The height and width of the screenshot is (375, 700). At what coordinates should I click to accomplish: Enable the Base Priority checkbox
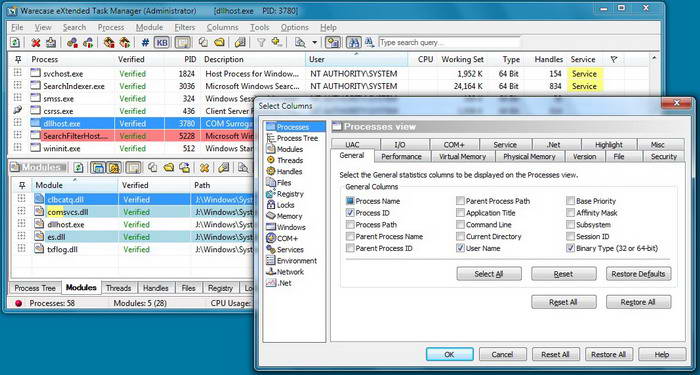coord(571,201)
